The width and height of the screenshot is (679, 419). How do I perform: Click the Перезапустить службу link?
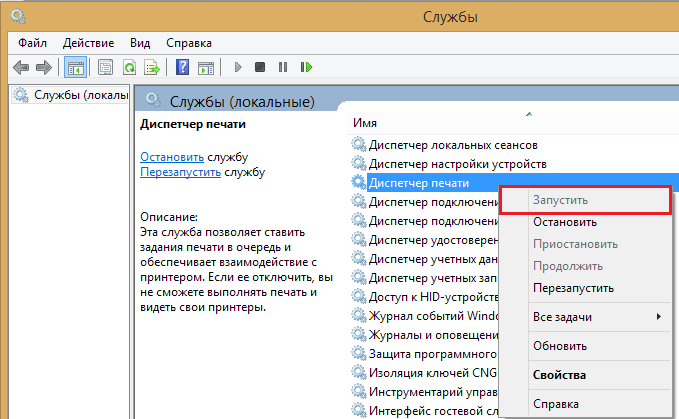180,172
